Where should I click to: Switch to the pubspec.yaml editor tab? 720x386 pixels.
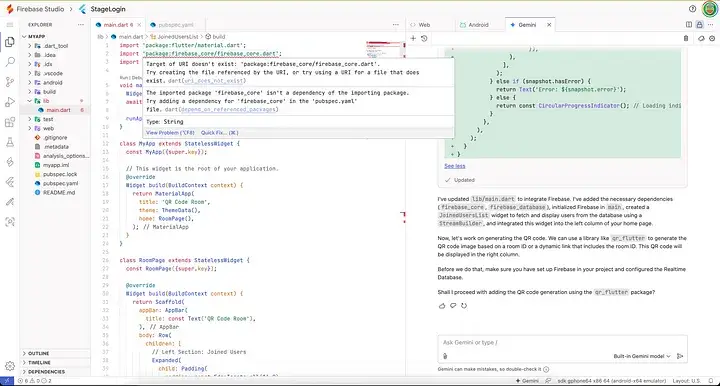tap(175, 25)
